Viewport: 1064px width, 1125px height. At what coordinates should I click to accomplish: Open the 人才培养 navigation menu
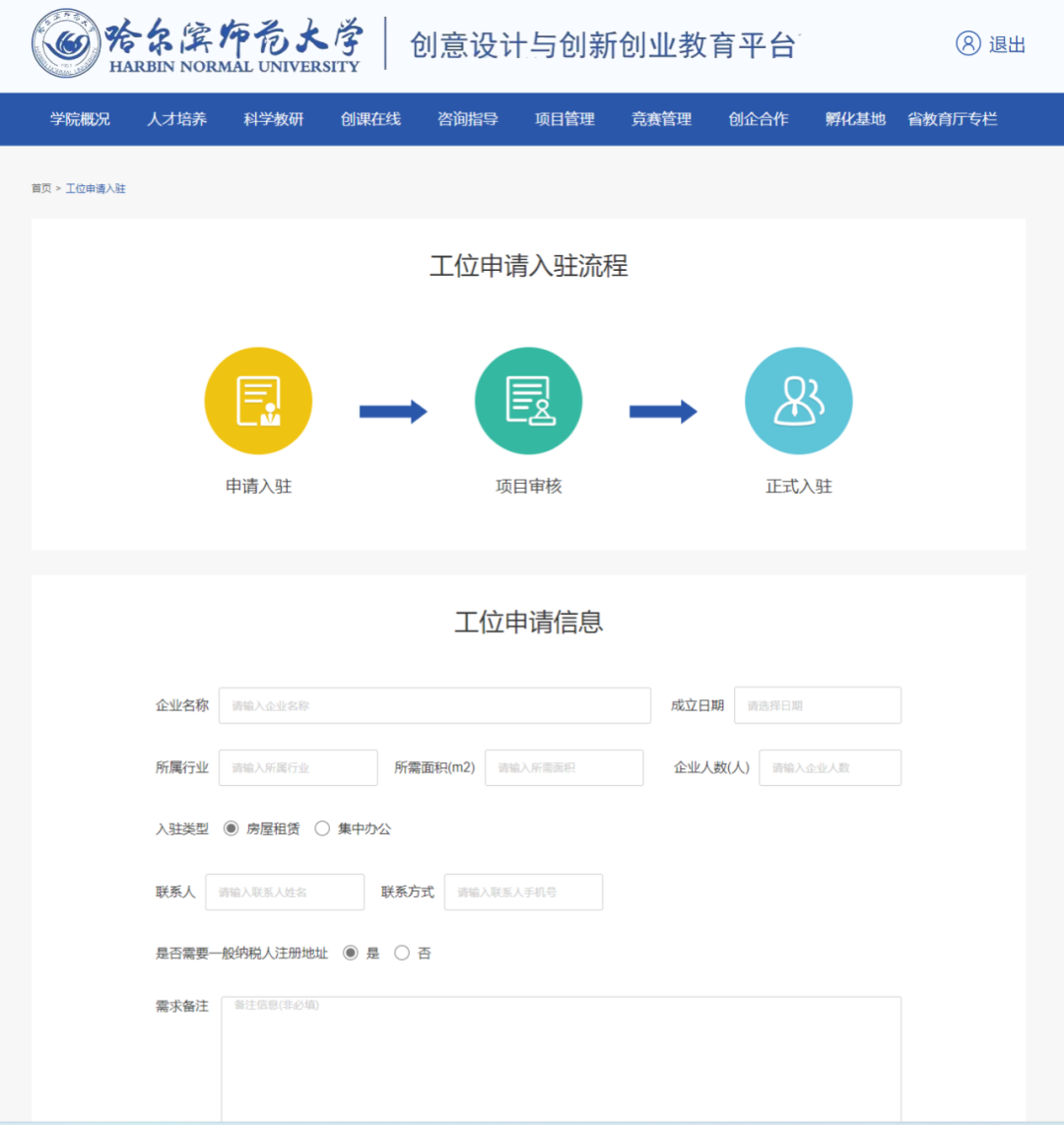(x=176, y=119)
